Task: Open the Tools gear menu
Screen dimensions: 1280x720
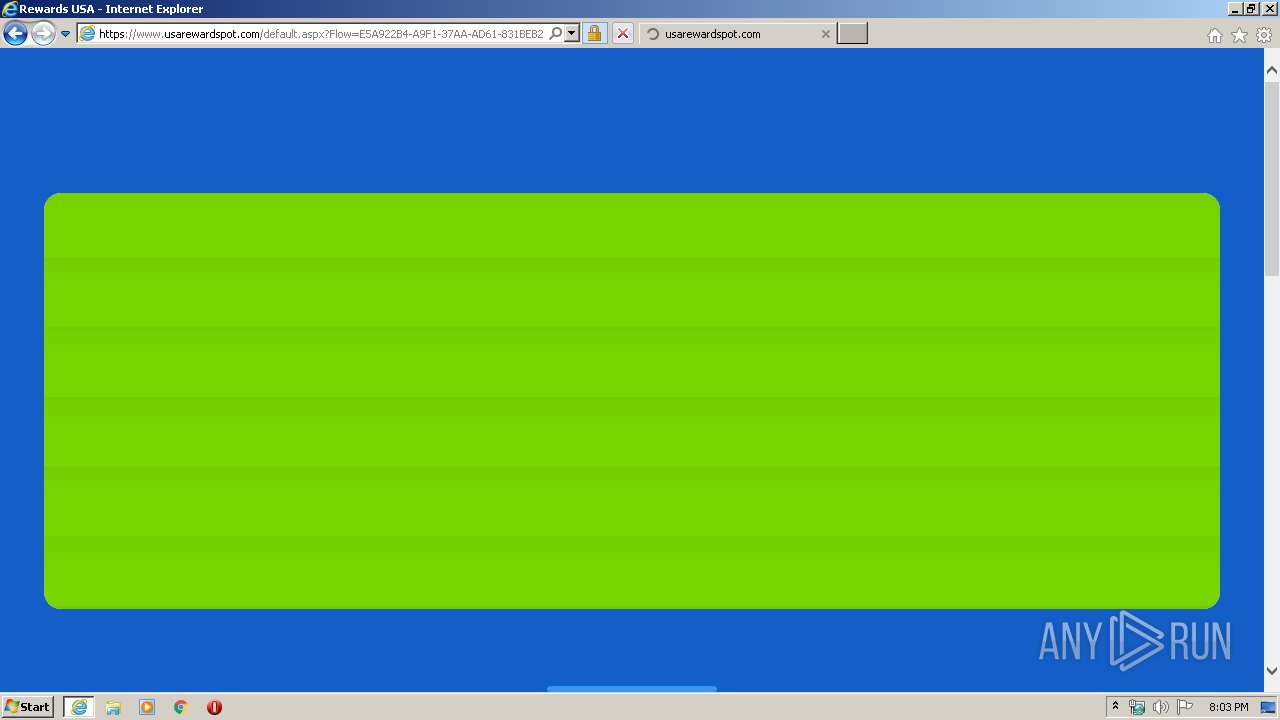Action: (1264, 35)
